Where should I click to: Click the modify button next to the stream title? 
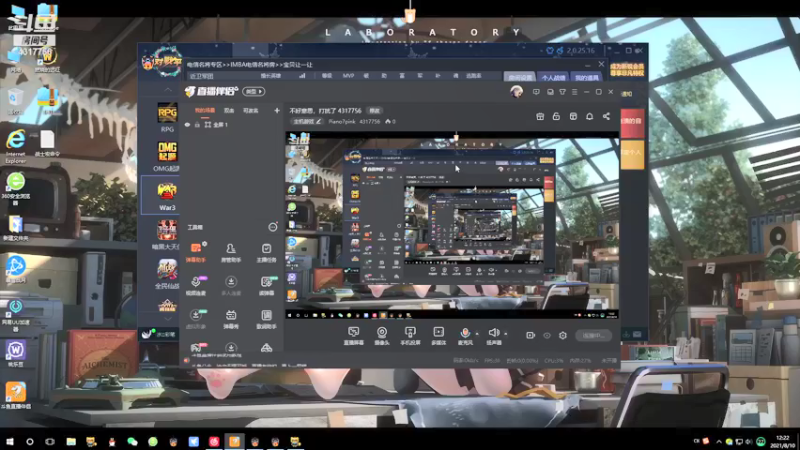point(374,110)
